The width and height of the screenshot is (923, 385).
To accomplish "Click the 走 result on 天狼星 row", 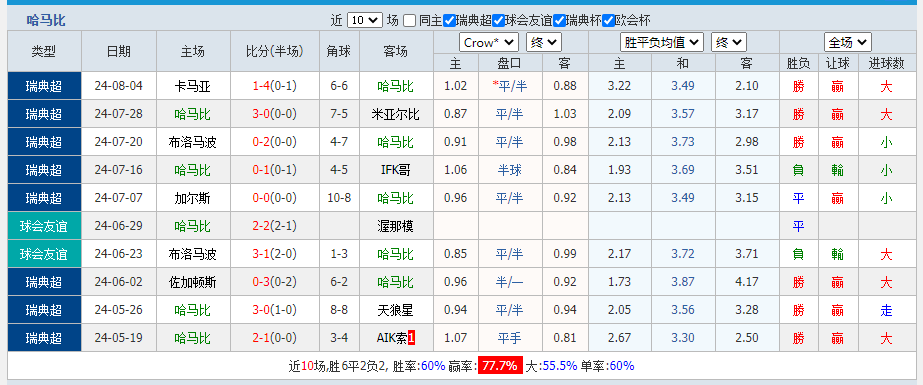I will [887, 310].
